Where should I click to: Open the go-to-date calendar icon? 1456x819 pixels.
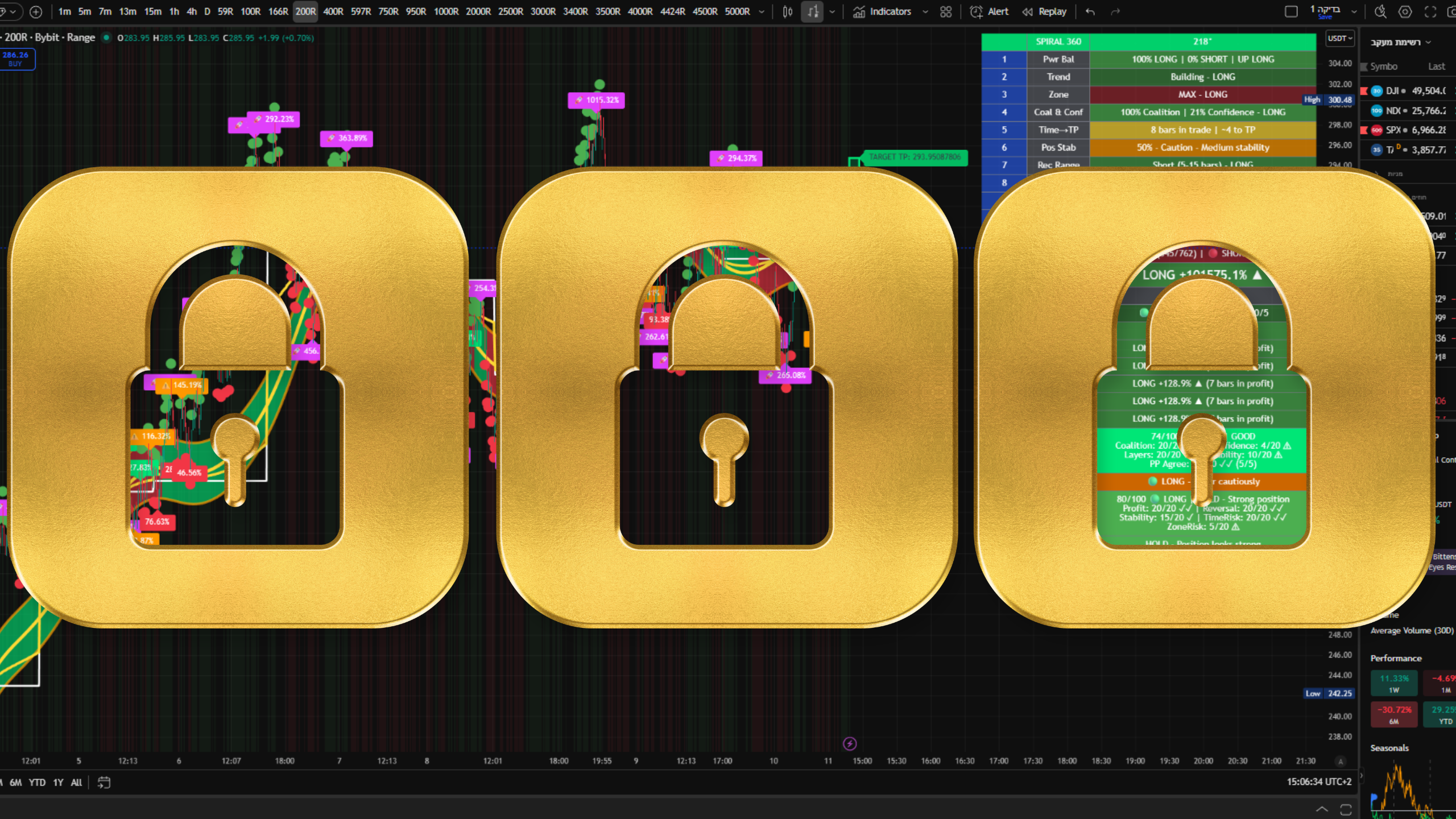(x=104, y=783)
